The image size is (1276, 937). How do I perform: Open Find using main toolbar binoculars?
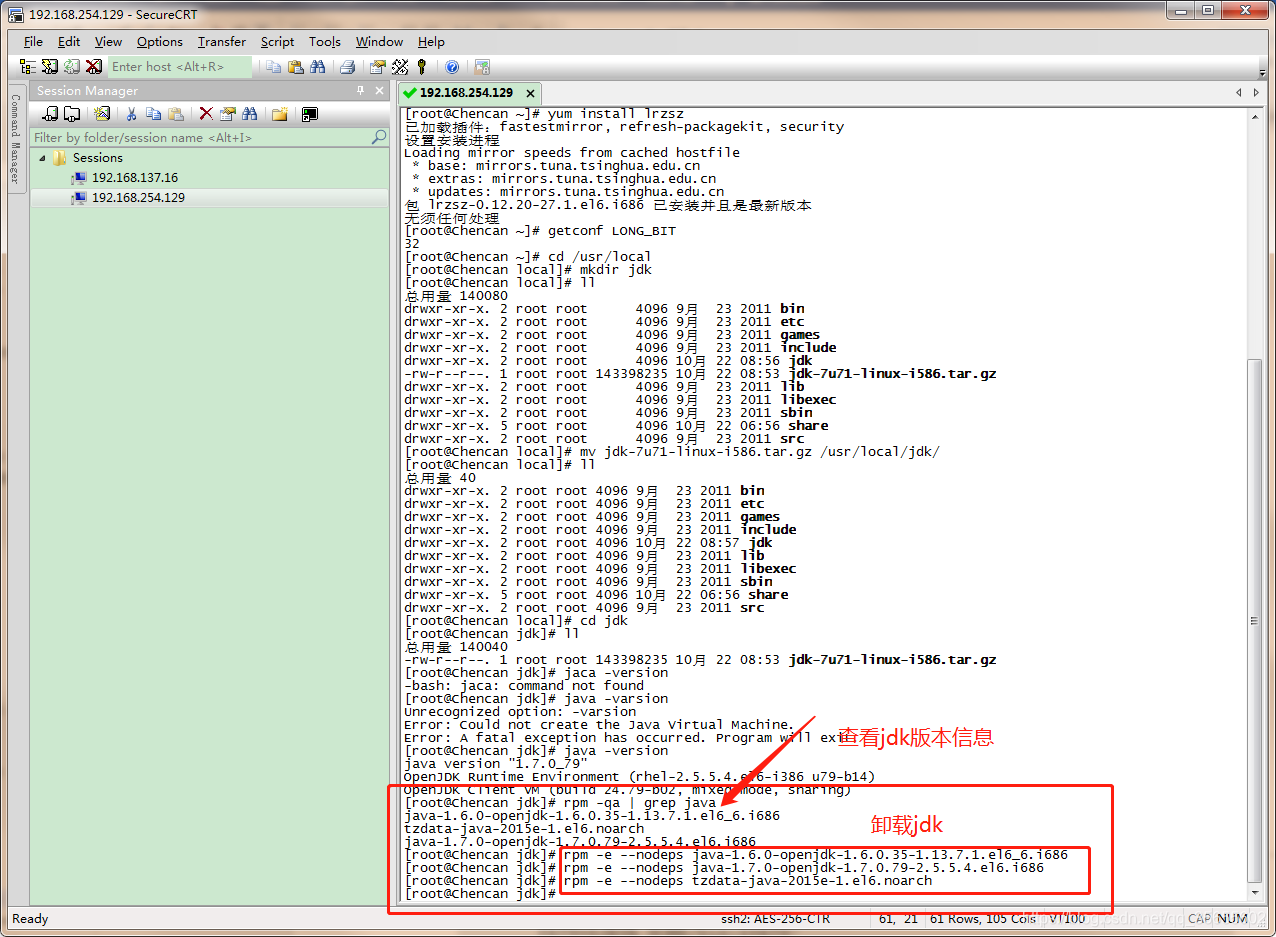[318, 67]
